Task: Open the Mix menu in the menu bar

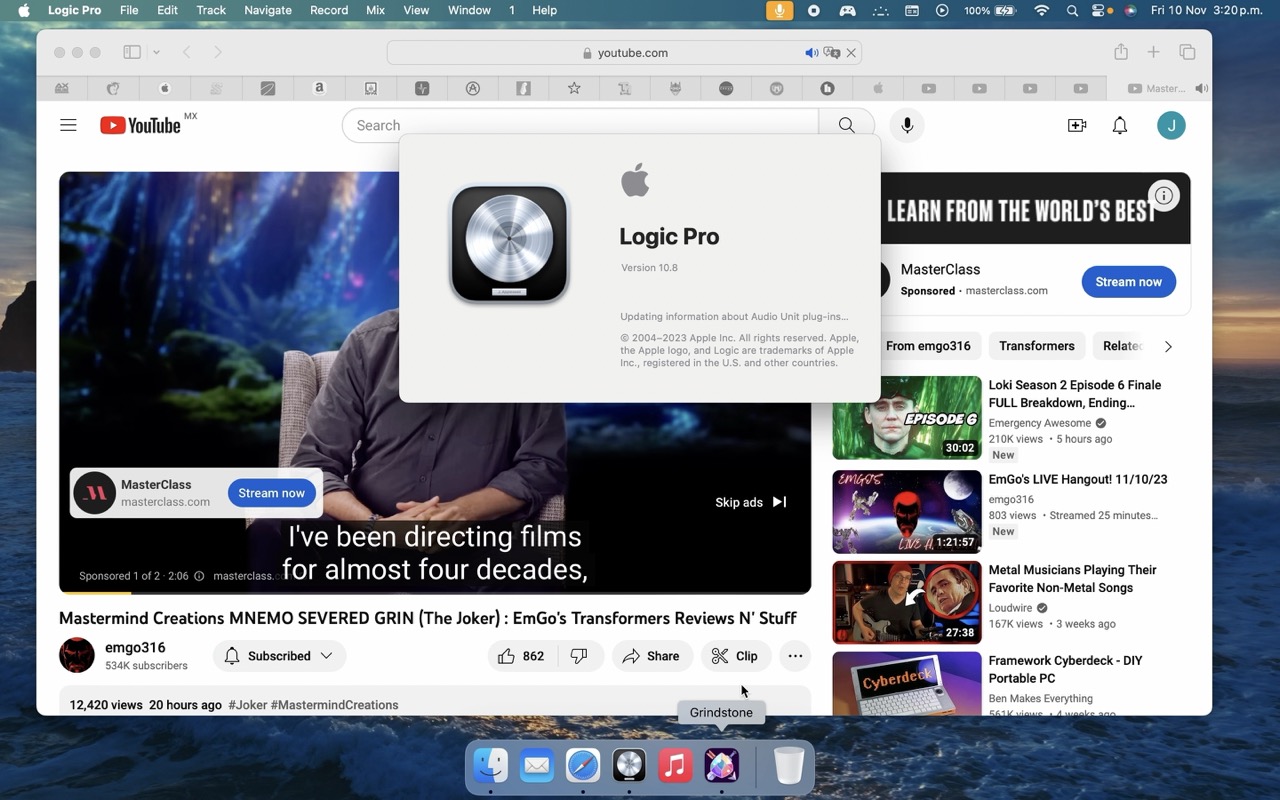Action: point(374,10)
